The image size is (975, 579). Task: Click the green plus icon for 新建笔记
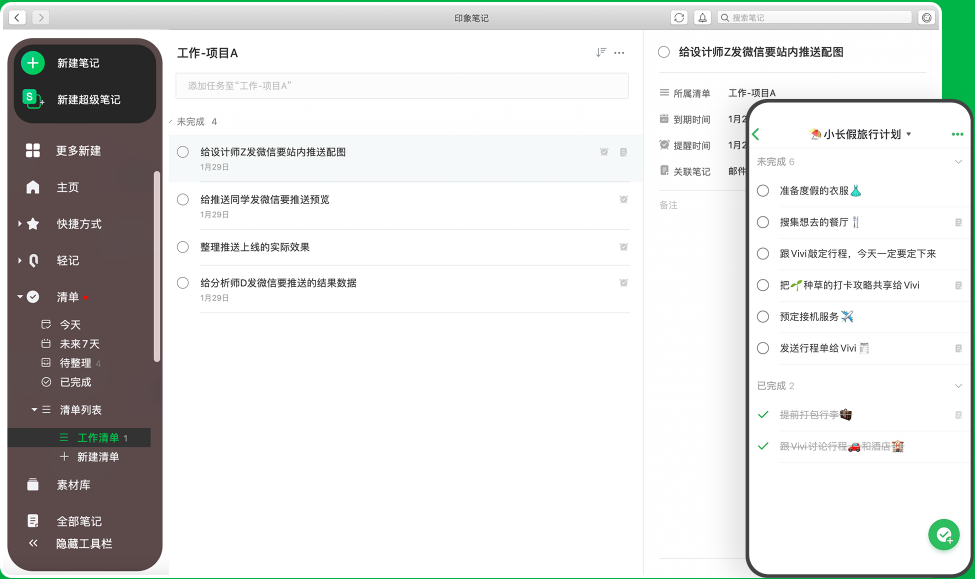pos(33,63)
